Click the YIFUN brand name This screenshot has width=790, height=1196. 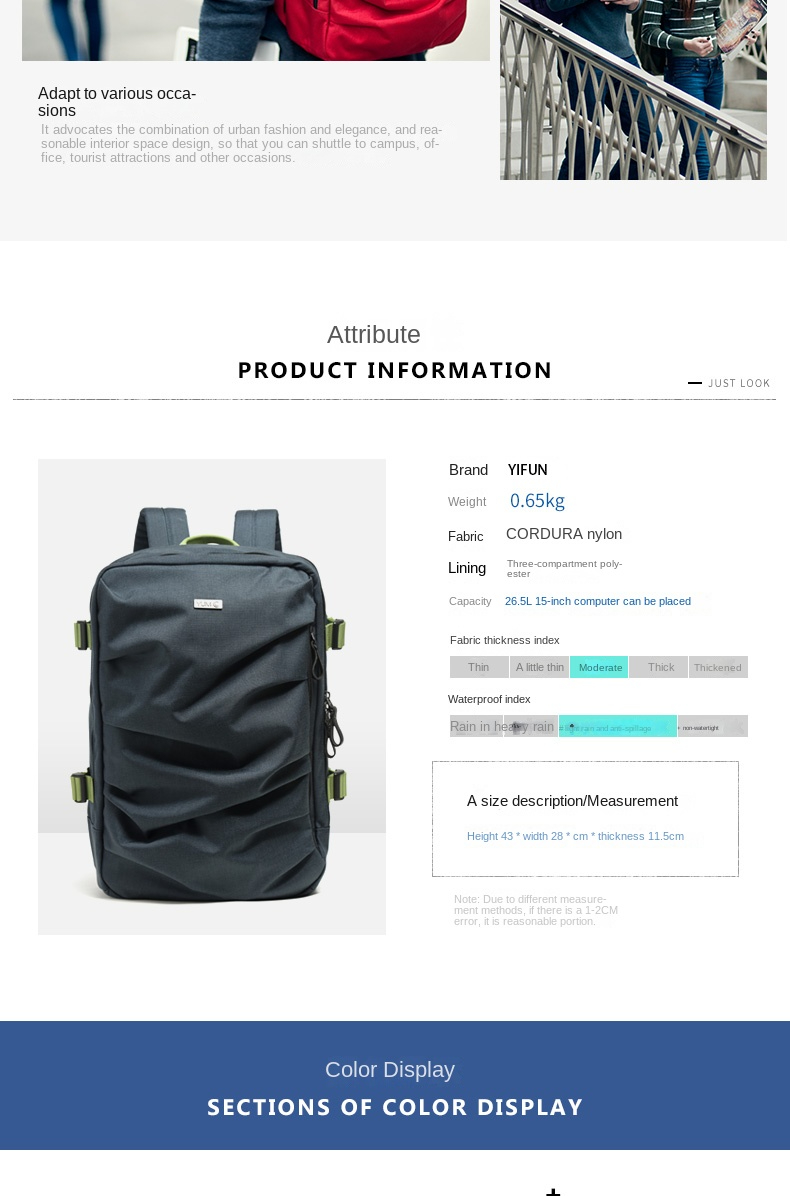(x=527, y=470)
